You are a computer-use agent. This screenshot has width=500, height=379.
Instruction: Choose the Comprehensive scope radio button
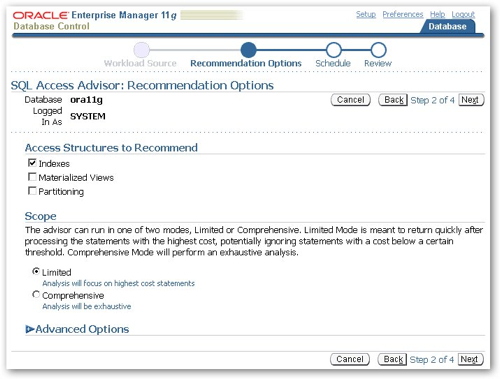(36, 295)
